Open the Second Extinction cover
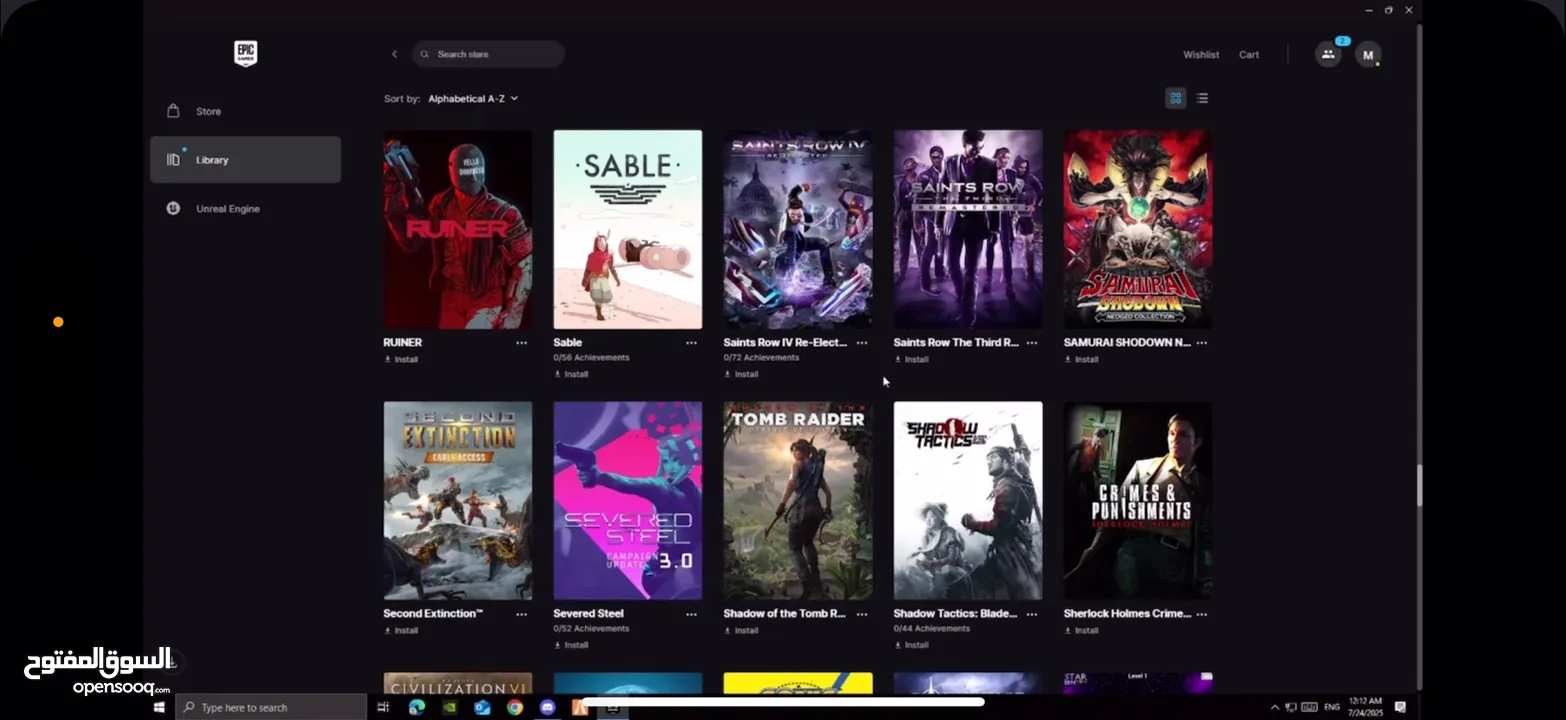The height and width of the screenshot is (720, 1566). 458,500
